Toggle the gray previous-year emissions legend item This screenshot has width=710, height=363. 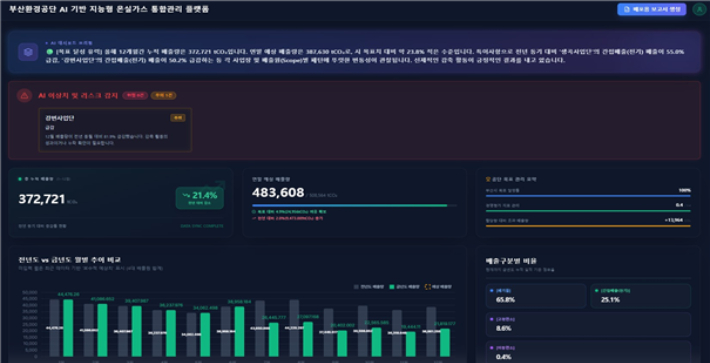pos(369,287)
